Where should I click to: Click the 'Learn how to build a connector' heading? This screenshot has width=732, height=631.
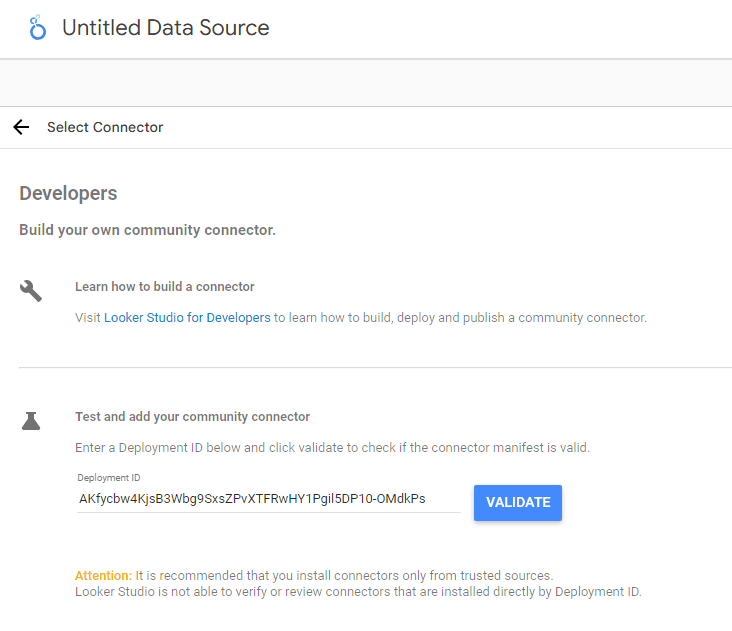[165, 287]
